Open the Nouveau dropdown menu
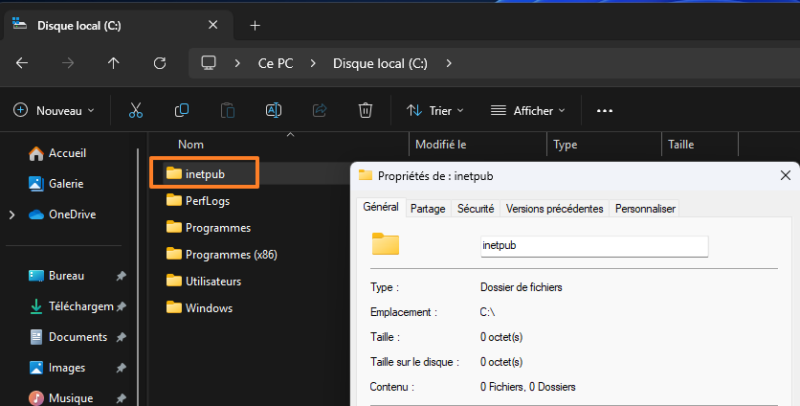This screenshot has width=800, height=406. point(55,111)
